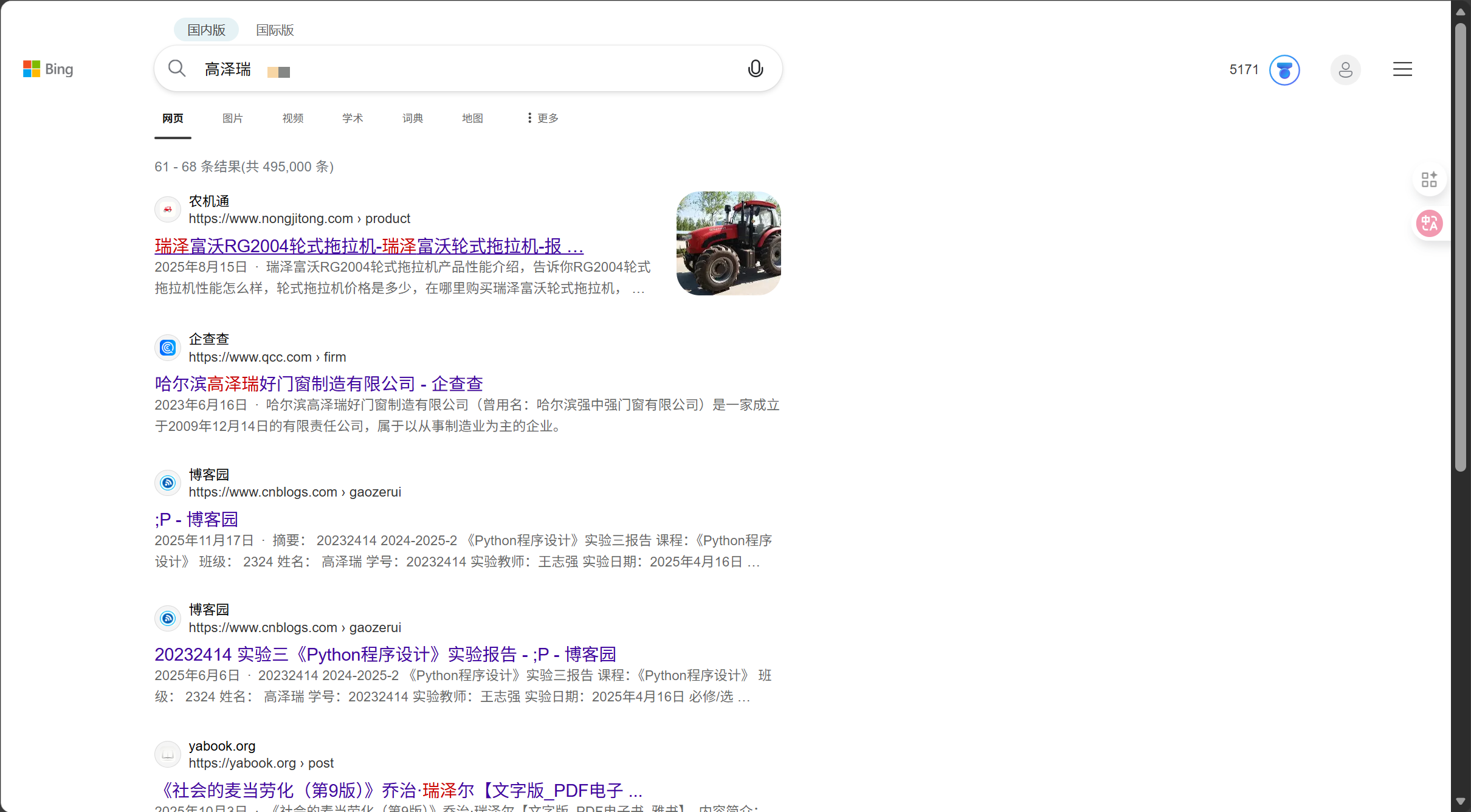Image resolution: width=1471 pixels, height=812 pixels.
Task: Click the translate icon on the right edge
Action: [1429, 223]
